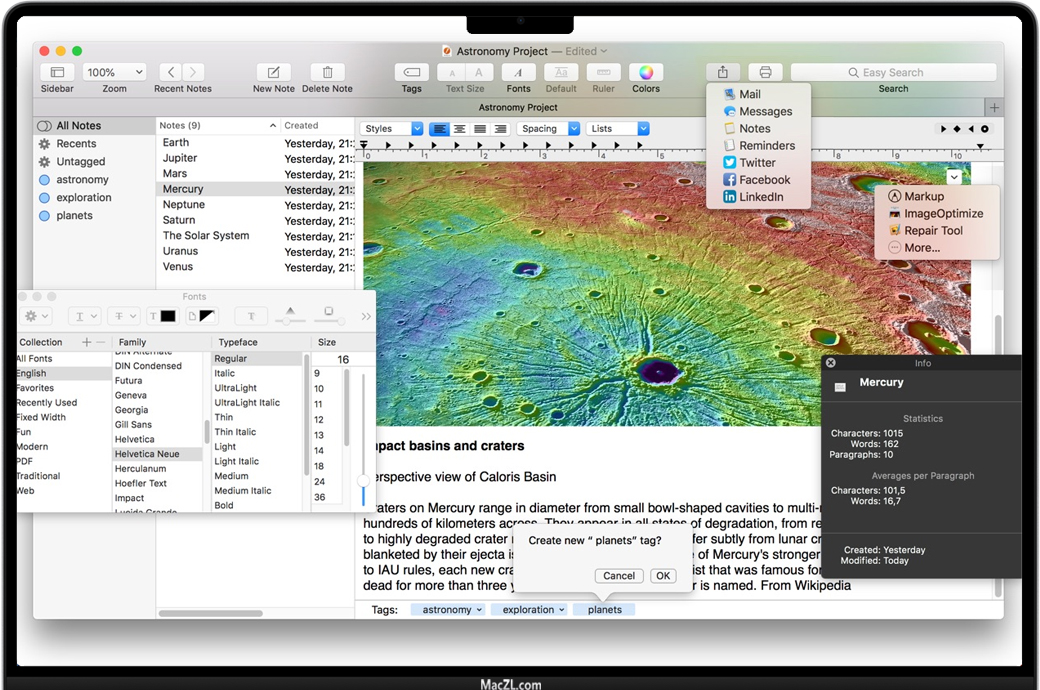Click the Easy Search field
1040x690 pixels.
point(893,72)
